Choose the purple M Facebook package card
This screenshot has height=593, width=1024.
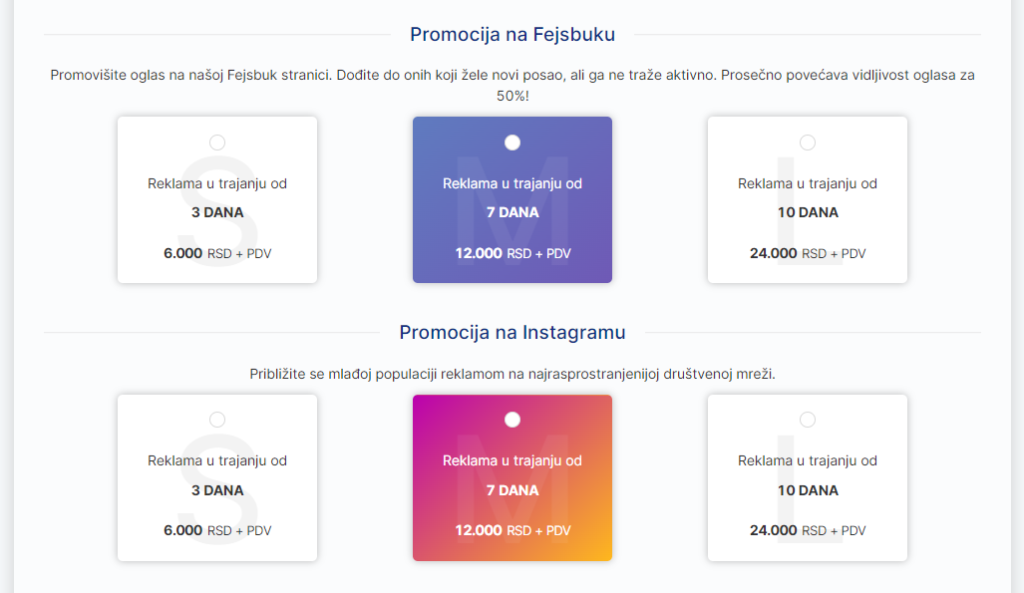point(512,200)
